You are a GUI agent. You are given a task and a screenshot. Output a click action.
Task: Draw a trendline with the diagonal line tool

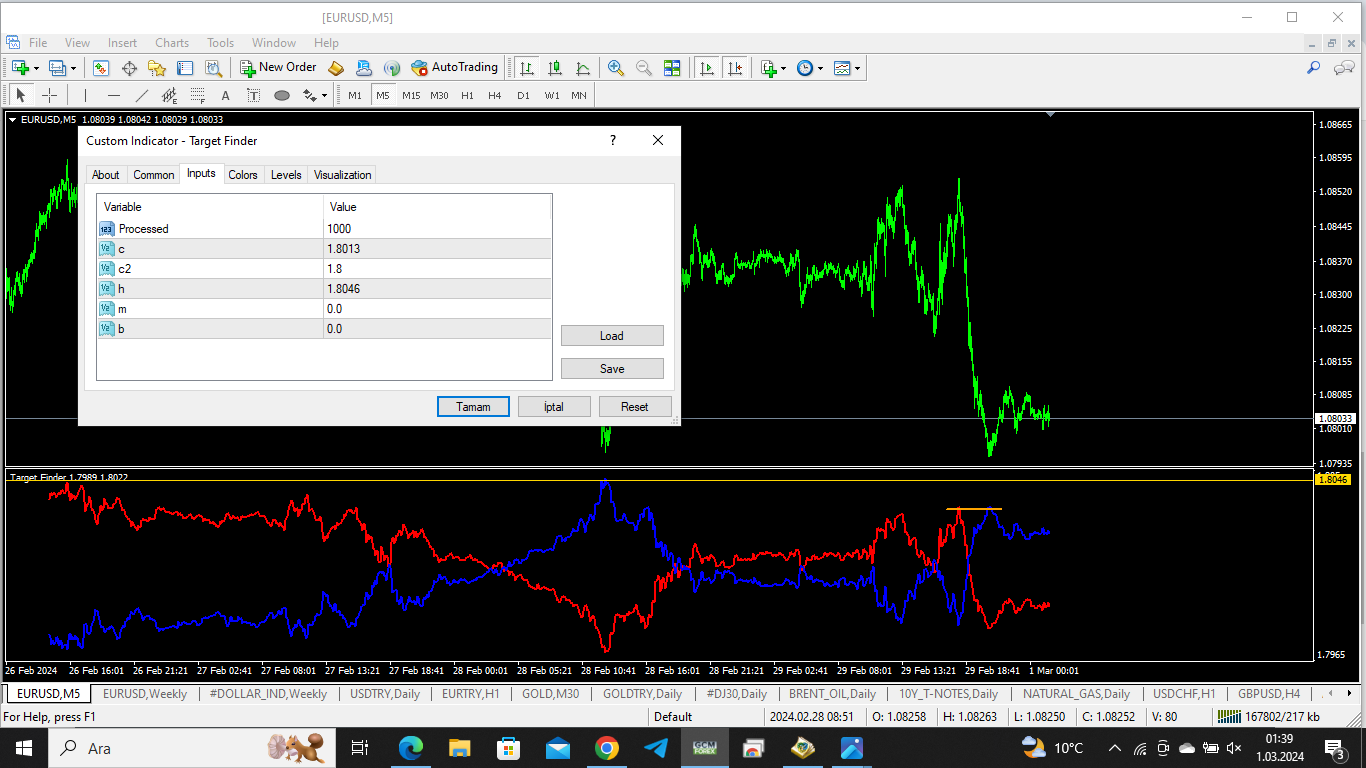(x=142, y=96)
